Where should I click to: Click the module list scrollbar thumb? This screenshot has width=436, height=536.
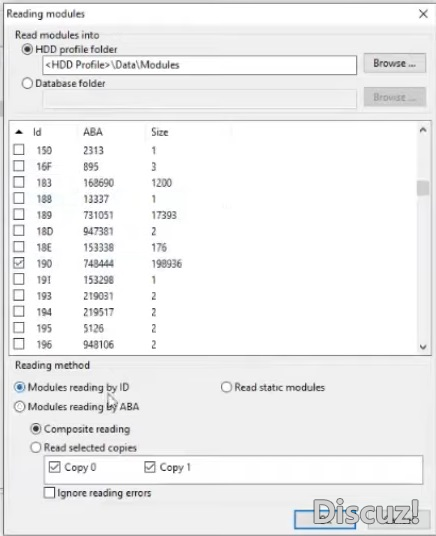[423, 188]
